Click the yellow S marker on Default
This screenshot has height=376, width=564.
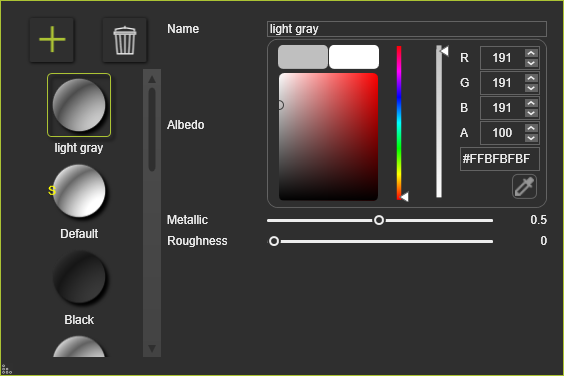point(52,190)
